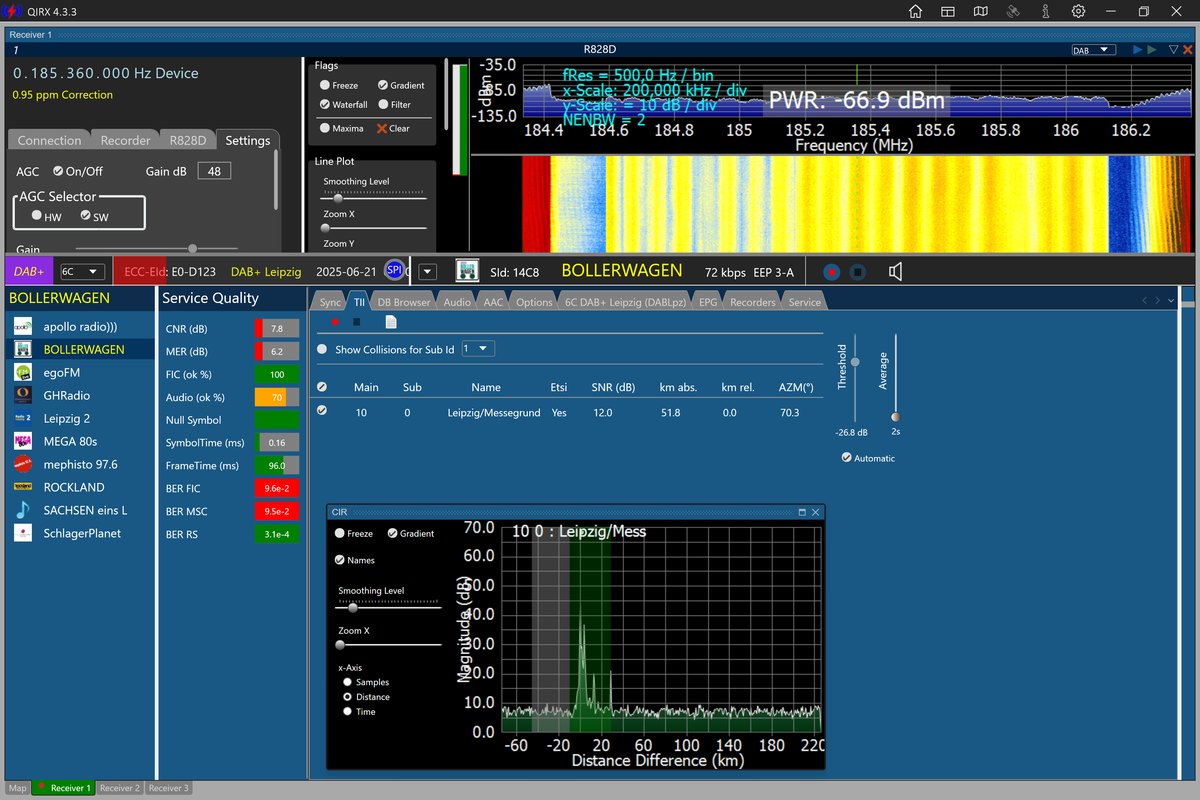
Task: Open the Connection tab
Action: pos(49,140)
